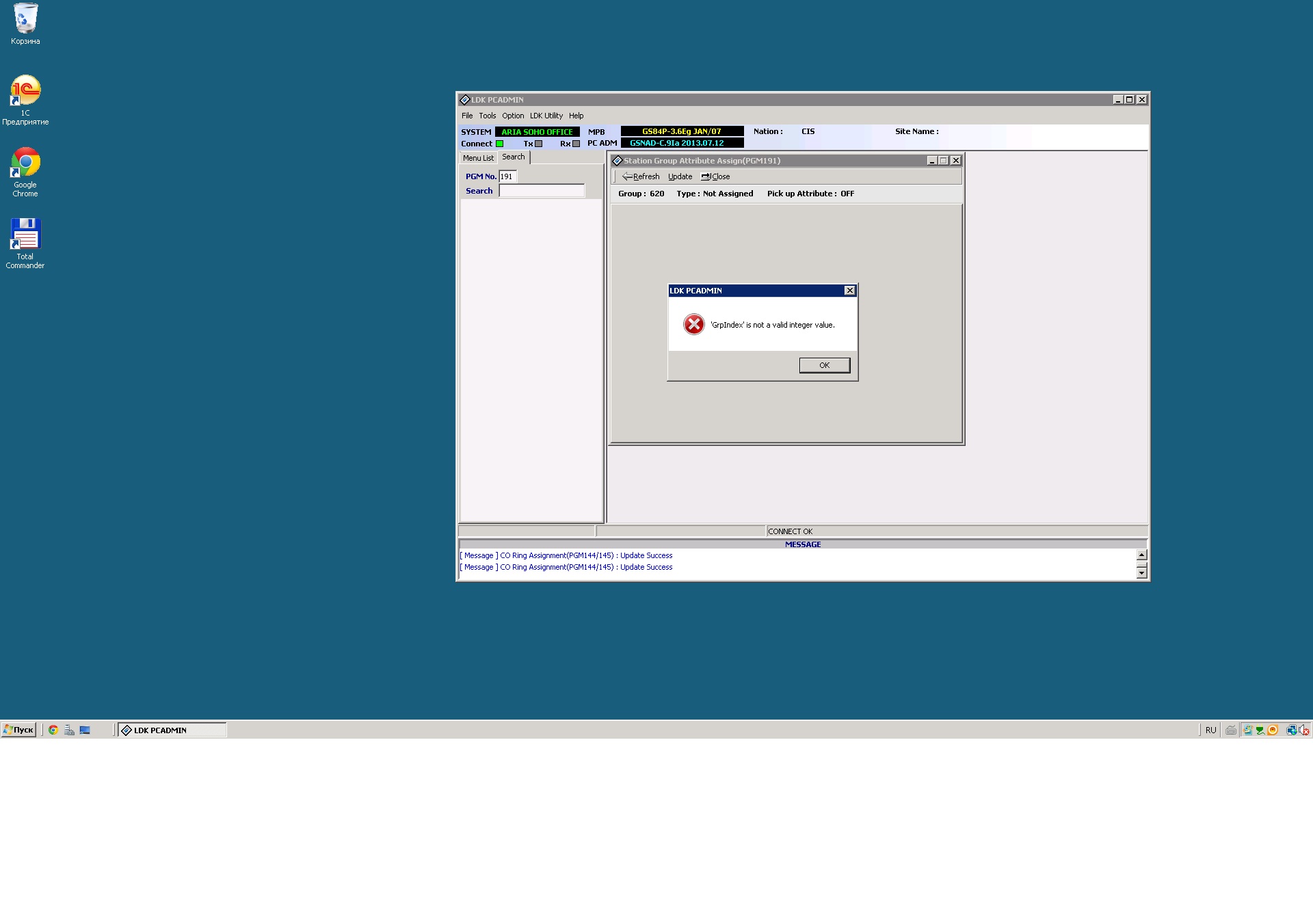Open Google Chrome desktop icon

tap(25, 163)
